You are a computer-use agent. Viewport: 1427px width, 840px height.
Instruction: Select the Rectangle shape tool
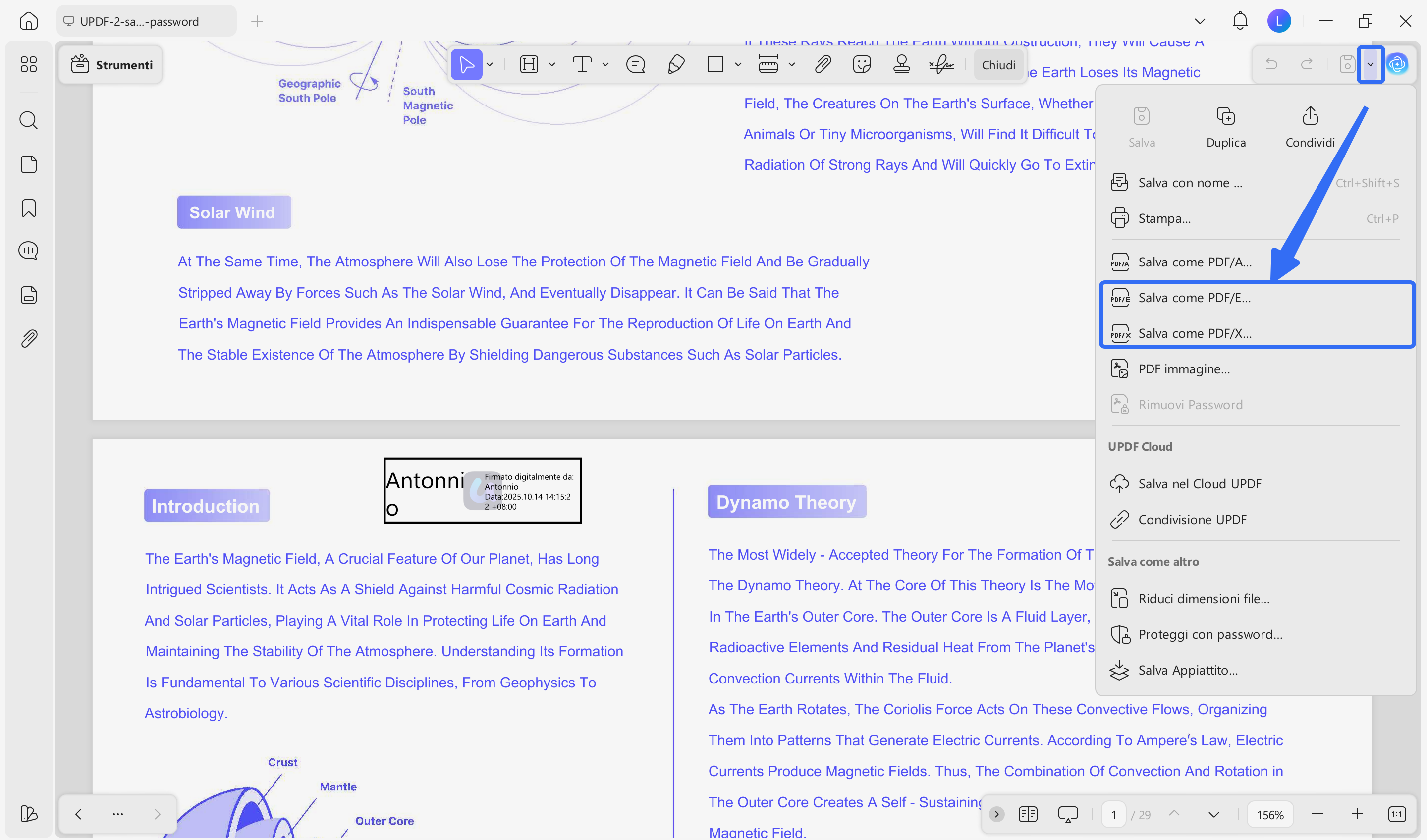[716, 64]
